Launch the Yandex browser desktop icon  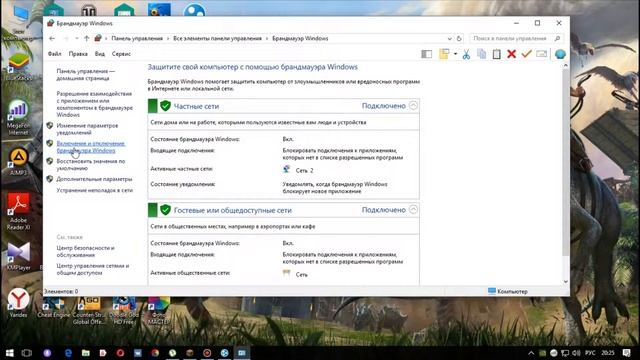[18, 303]
